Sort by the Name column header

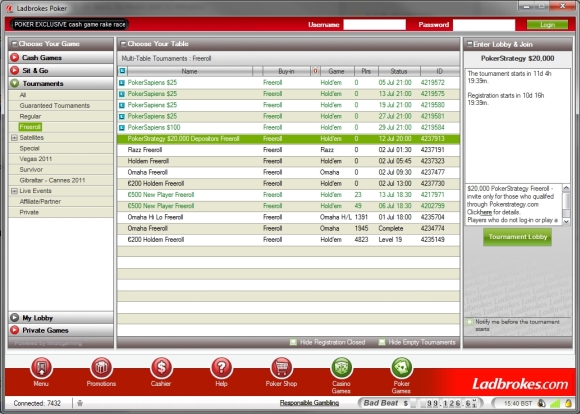coord(189,71)
